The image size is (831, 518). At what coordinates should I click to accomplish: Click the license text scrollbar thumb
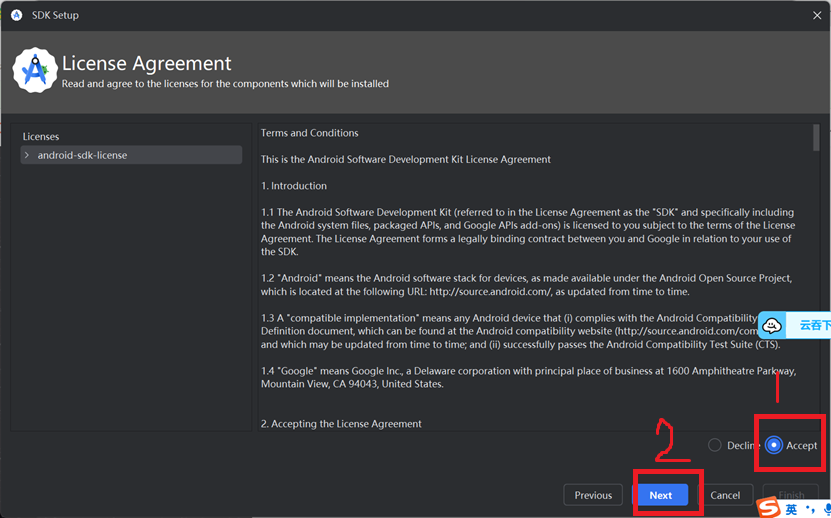coord(816,138)
